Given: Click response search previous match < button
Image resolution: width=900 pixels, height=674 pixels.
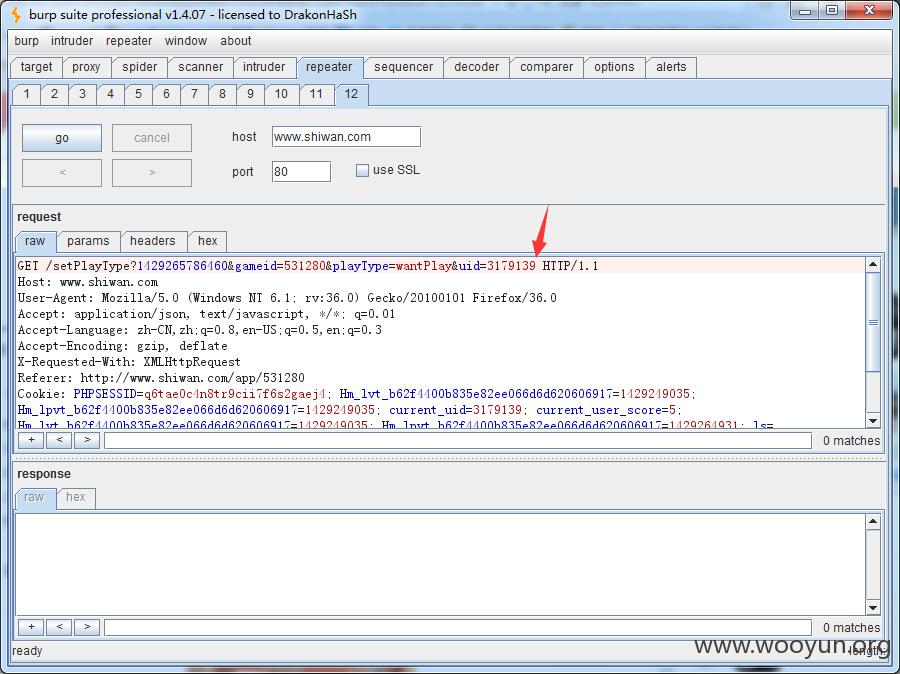Looking at the screenshot, I should [x=59, y=627].
